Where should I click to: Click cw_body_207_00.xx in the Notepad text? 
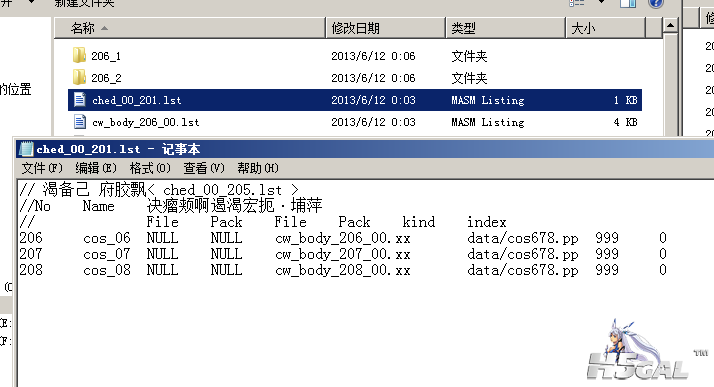(343, 254)
